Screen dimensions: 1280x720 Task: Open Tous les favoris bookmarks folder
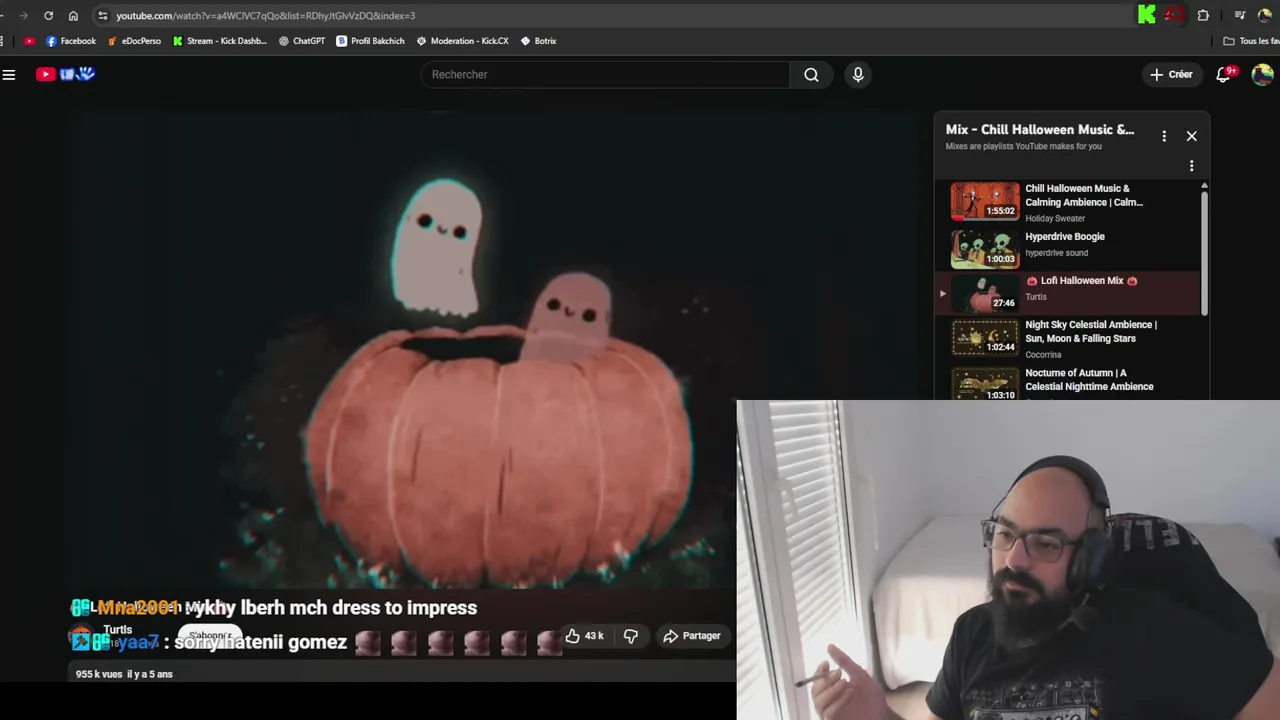coord(1252,41)
